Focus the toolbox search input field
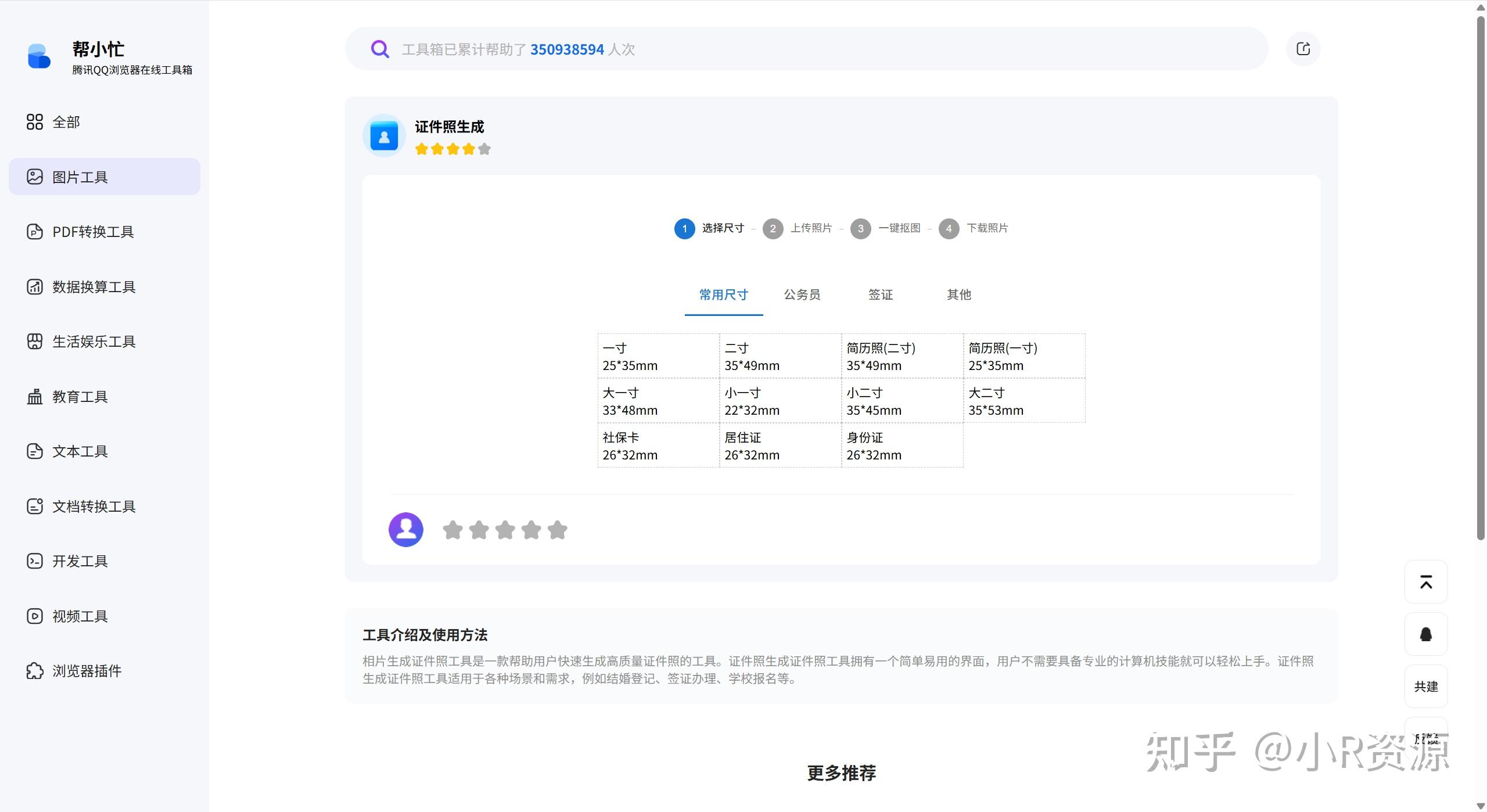This screenshot has width=1487, height=812. click(813, 49)
